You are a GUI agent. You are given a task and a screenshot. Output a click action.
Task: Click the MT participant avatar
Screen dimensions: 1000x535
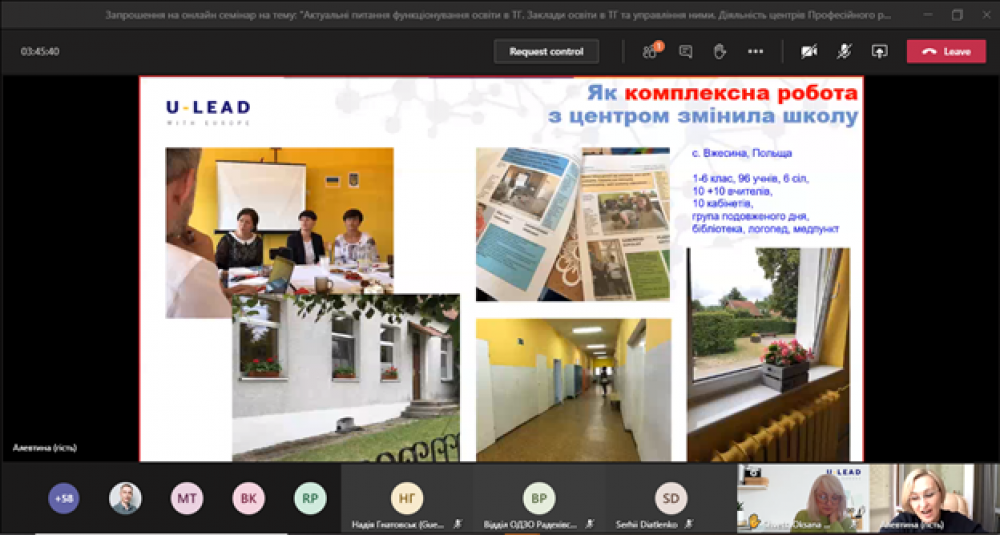pos(187,498)
